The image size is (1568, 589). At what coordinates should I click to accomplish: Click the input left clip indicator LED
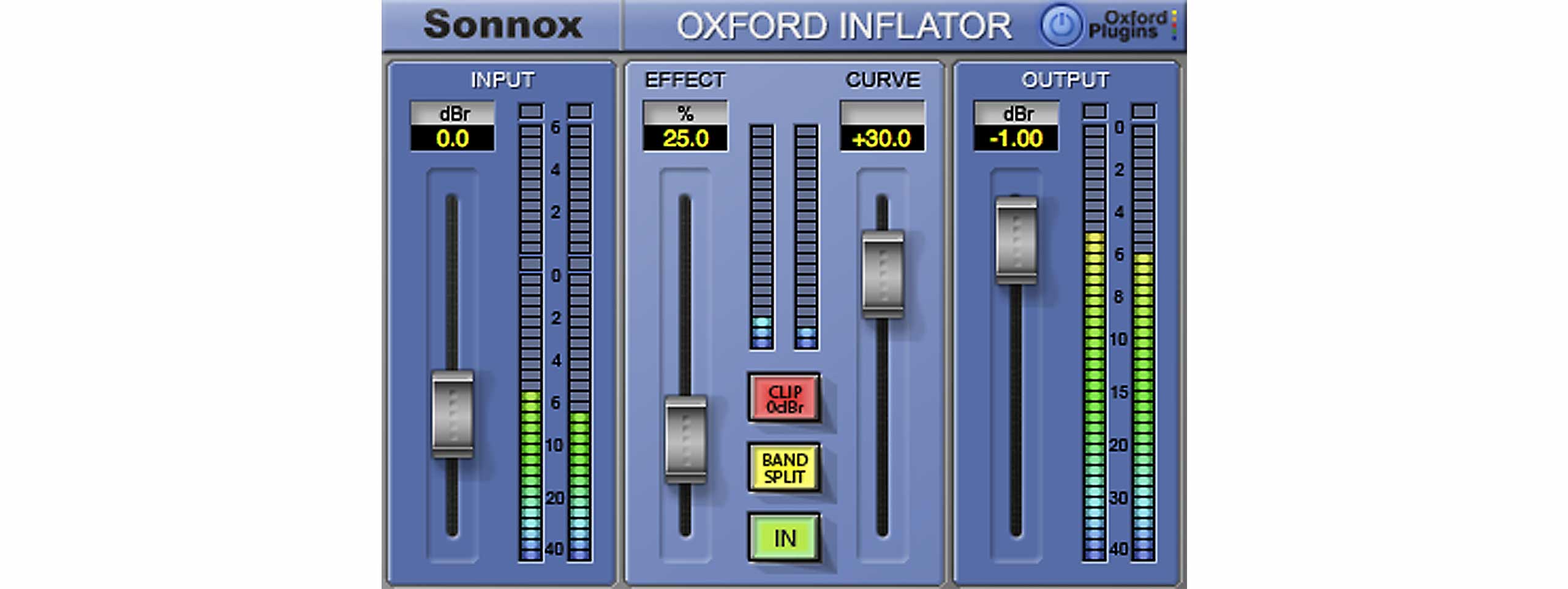pos(530,111)
